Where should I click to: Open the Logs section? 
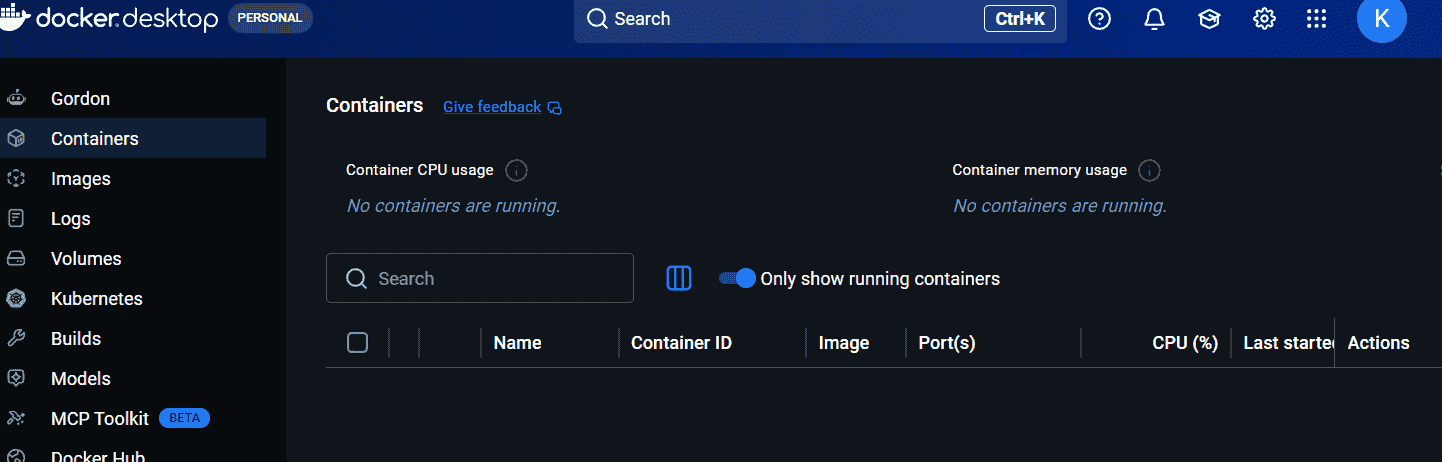pos(133,218)
